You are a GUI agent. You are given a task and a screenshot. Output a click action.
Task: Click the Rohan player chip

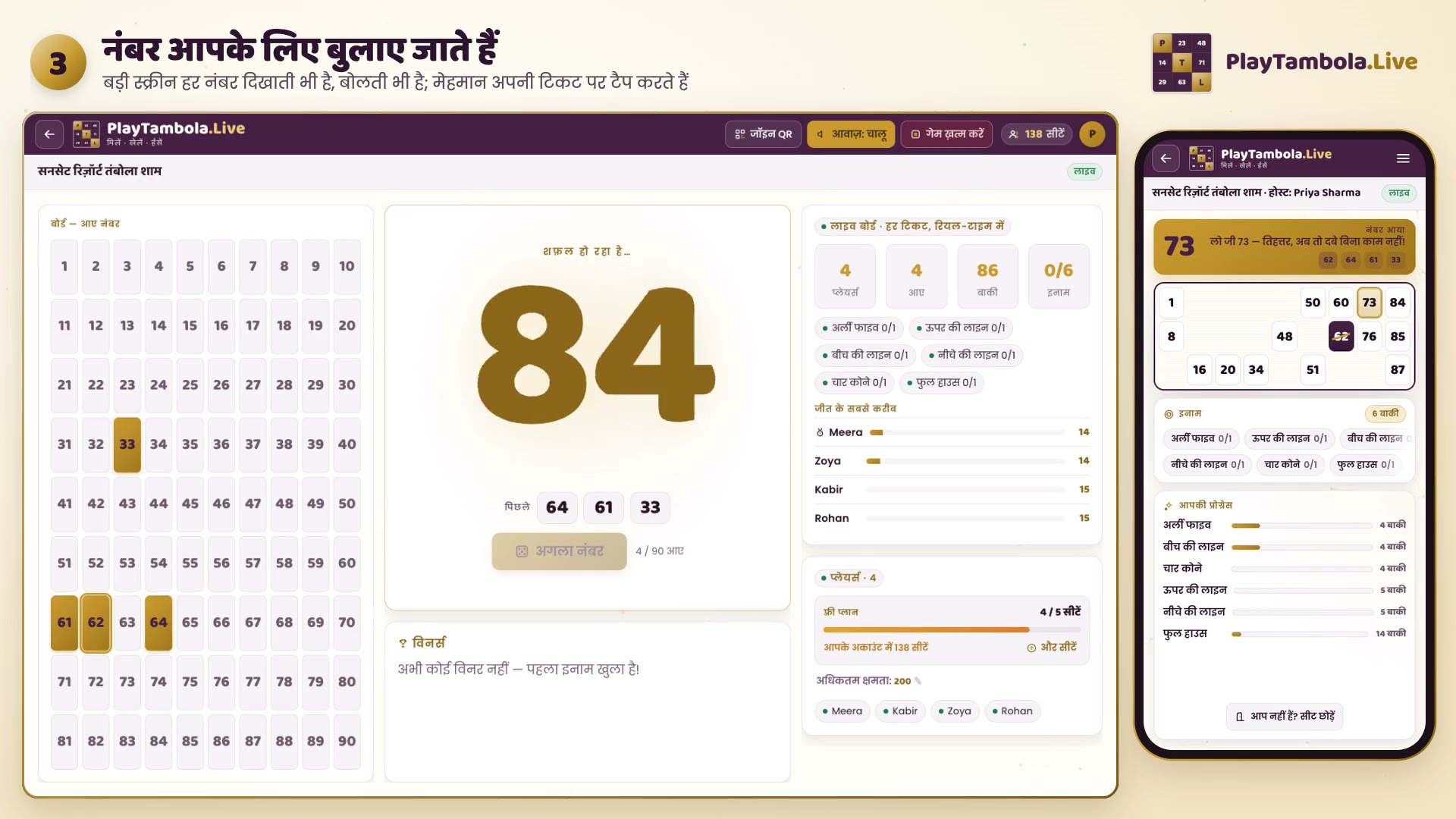[x=1012, y=711]
